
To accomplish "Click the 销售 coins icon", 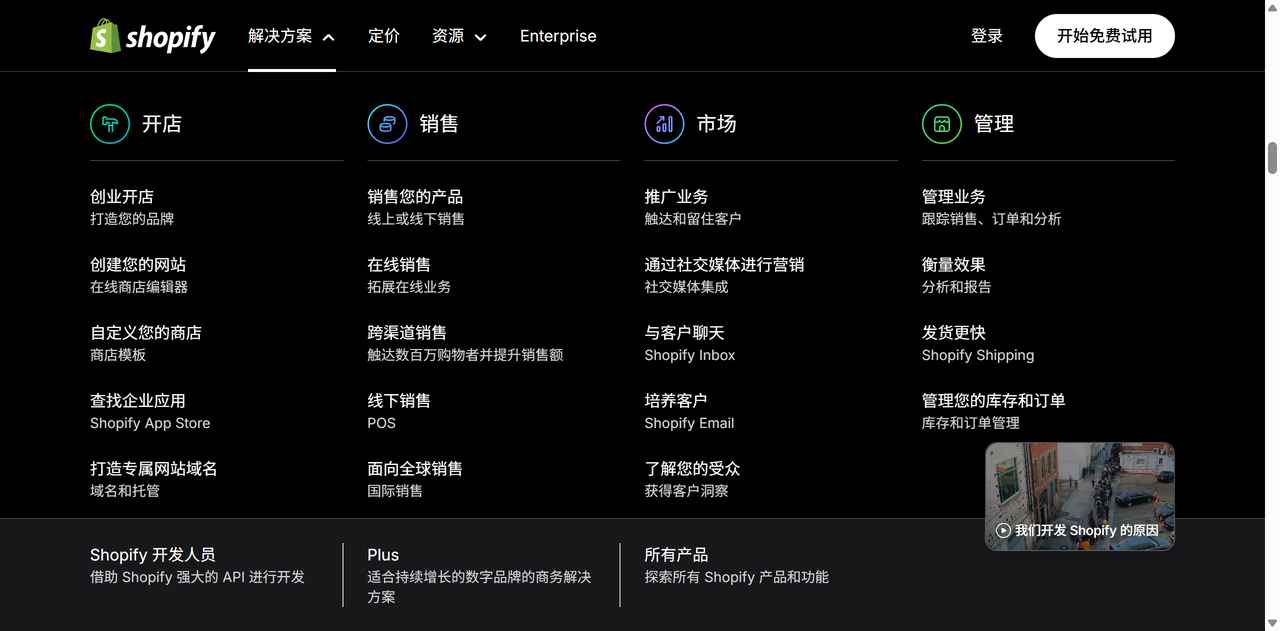I will tap(387, 124).
